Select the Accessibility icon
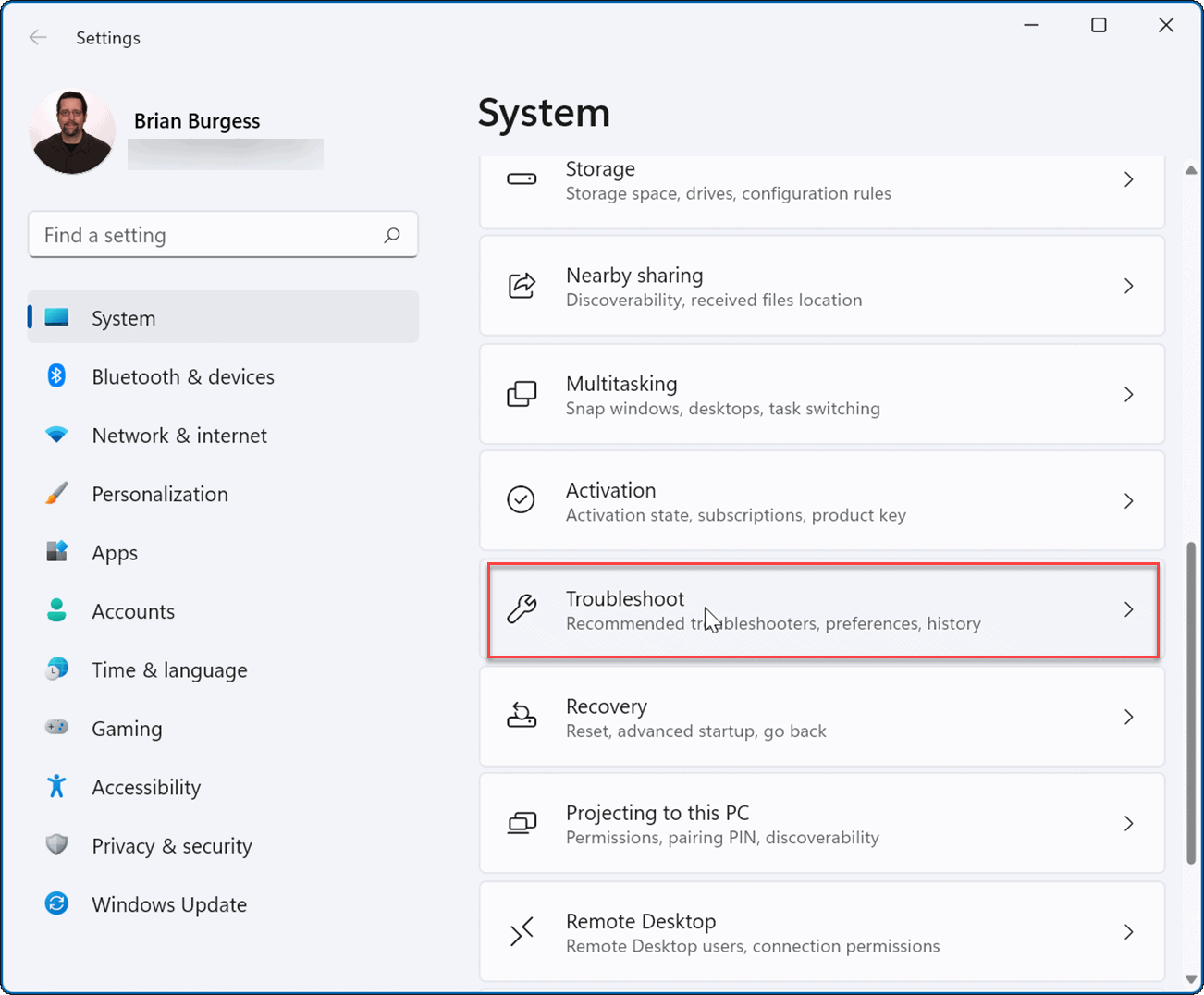 pos(56,787)
